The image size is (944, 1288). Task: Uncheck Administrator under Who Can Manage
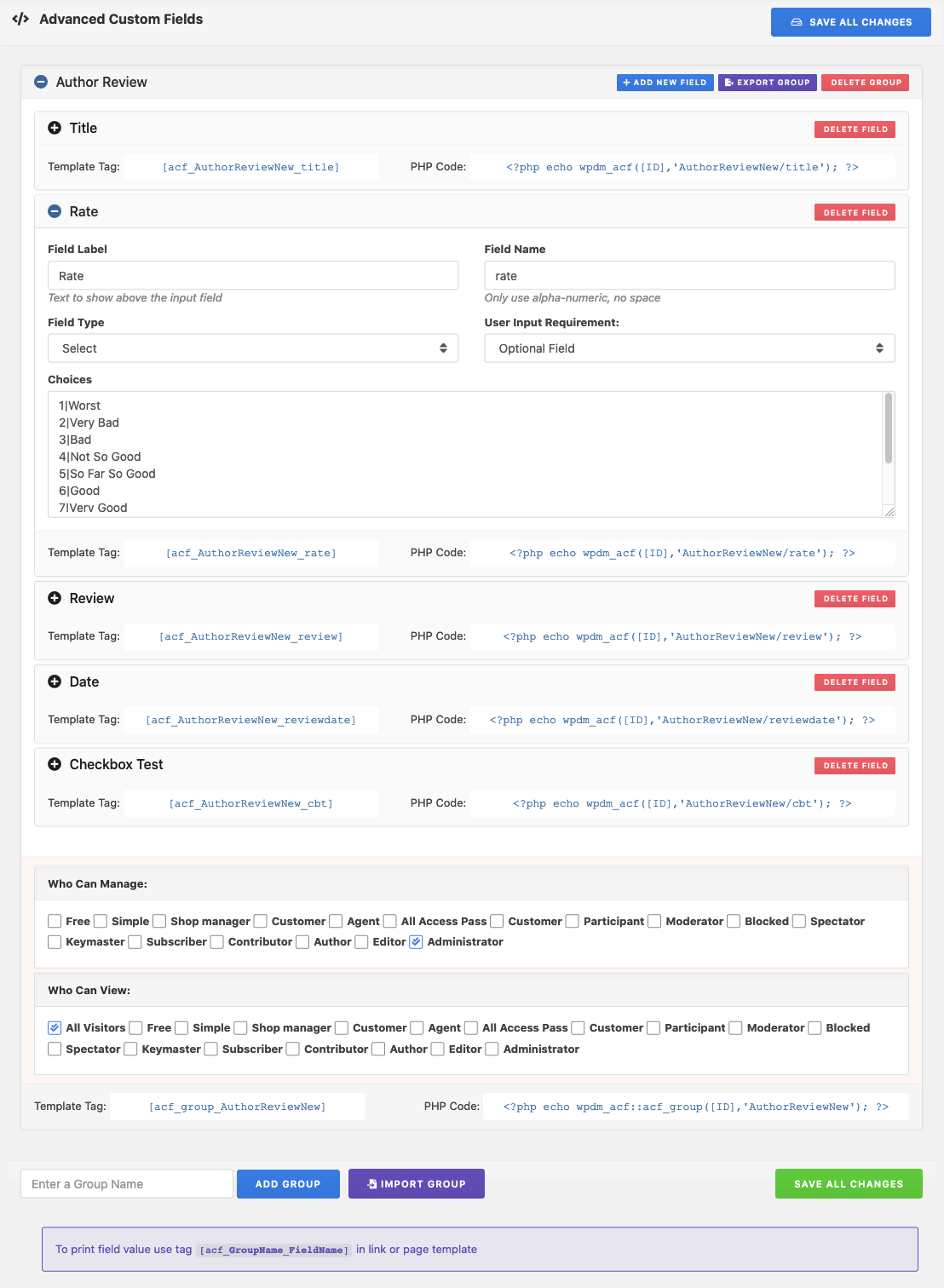415,942
